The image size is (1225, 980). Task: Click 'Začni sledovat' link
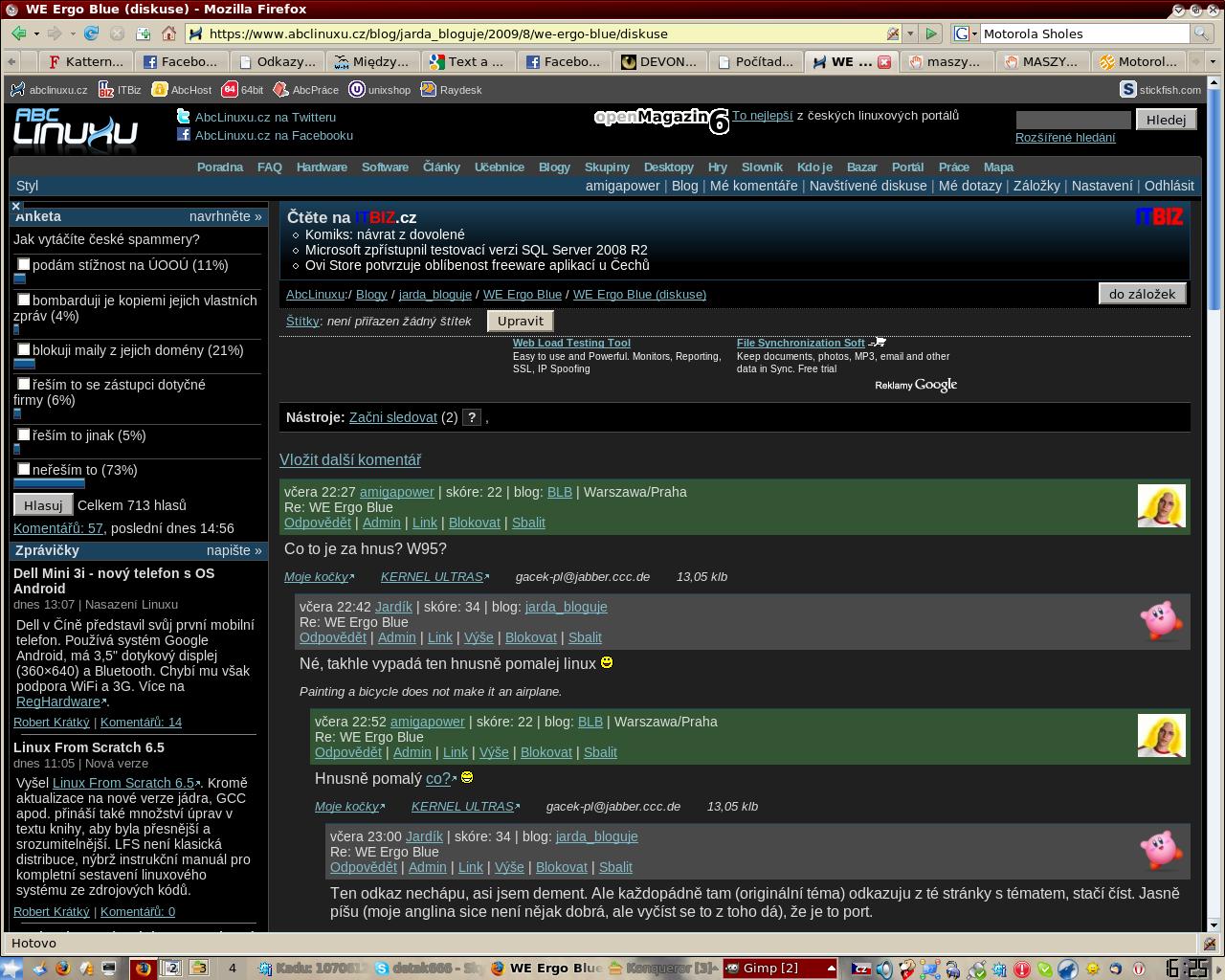coord(393,417)
